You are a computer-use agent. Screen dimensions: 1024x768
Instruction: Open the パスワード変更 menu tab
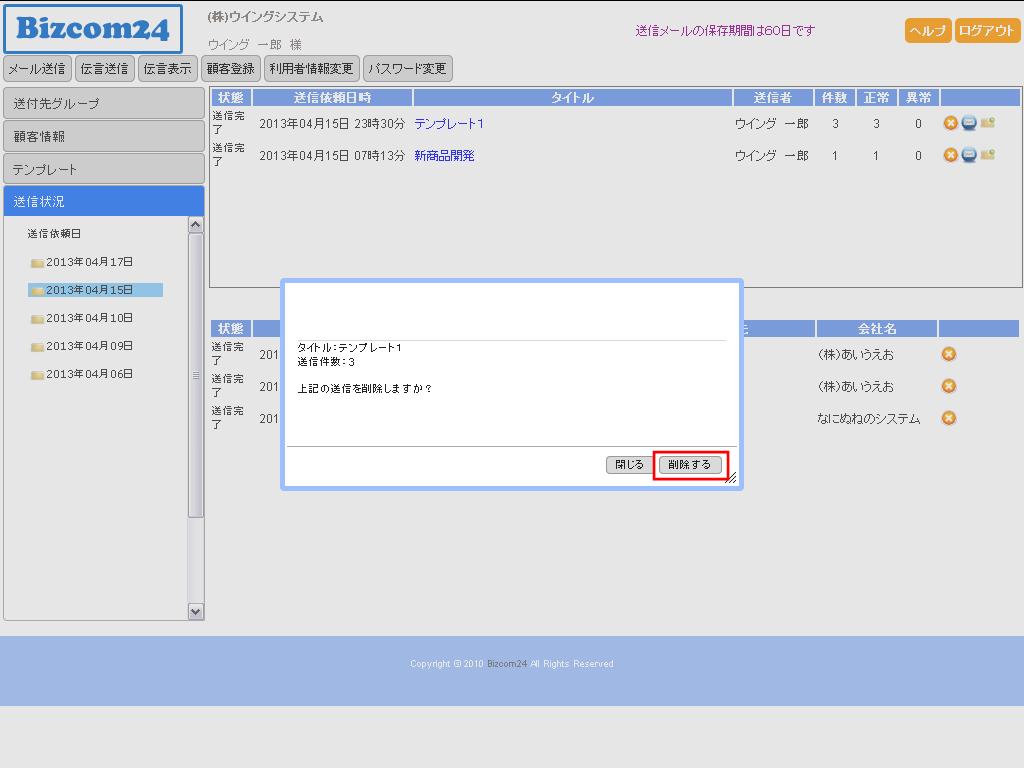pyautogui.click(x=407, y=69)
